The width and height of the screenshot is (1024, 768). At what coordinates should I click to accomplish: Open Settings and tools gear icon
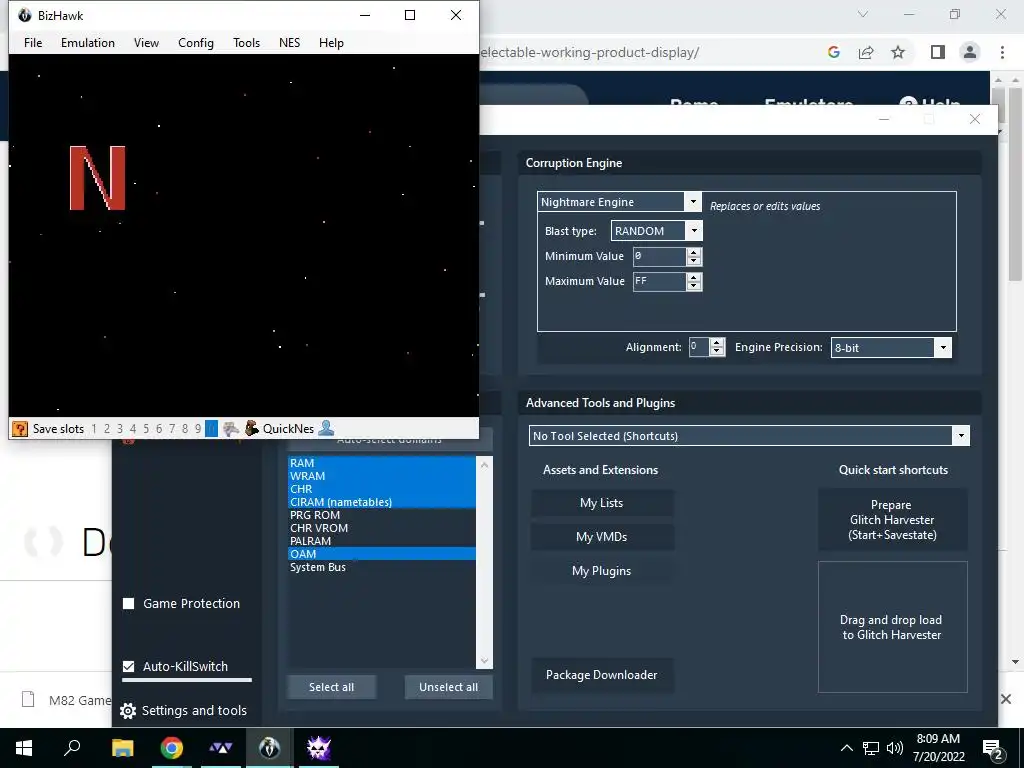pos(128,711)
